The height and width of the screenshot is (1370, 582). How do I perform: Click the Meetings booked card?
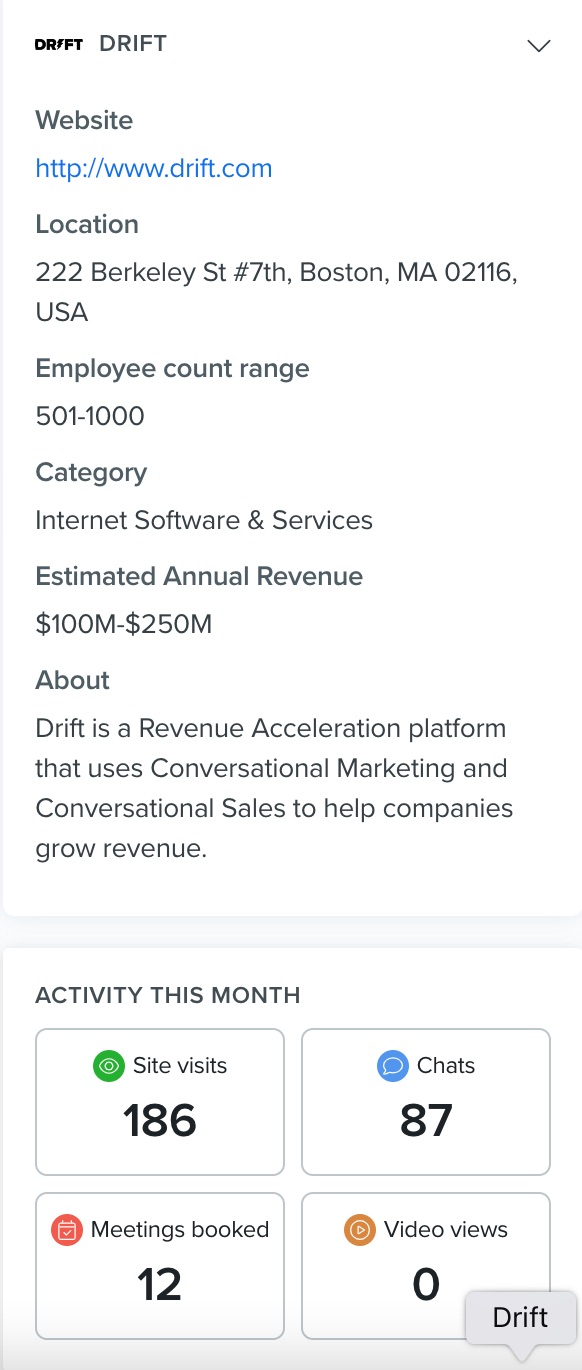pos(160,1266)
